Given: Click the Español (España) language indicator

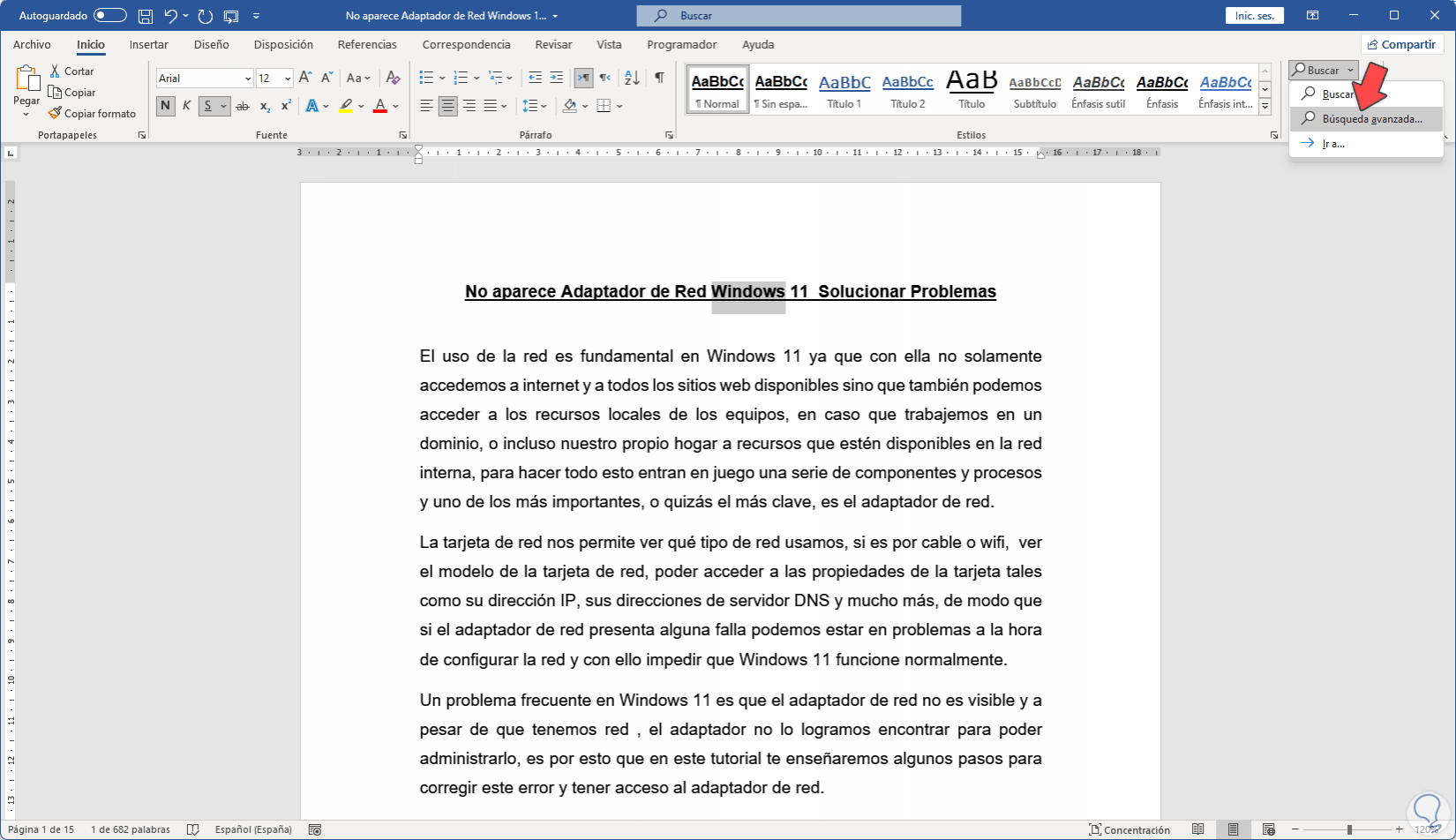Looking at the screenshot, I should 253,829.
